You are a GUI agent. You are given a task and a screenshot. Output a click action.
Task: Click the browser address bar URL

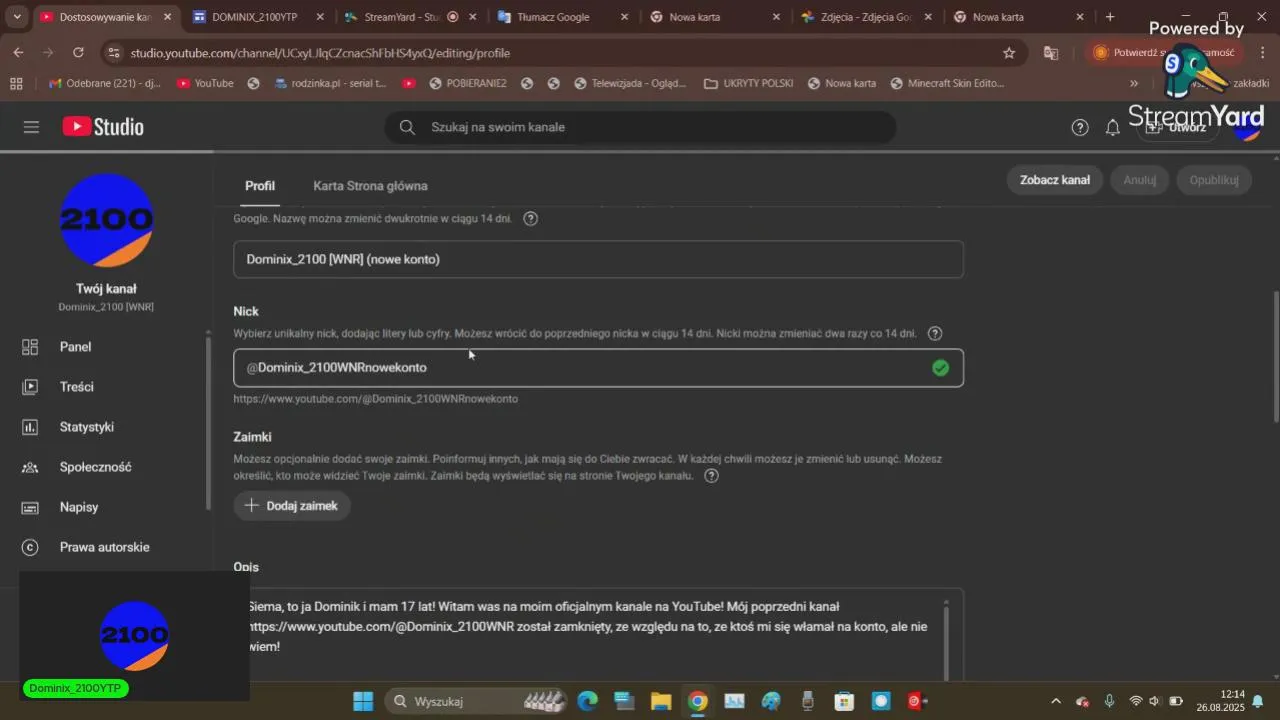(320, 53)
